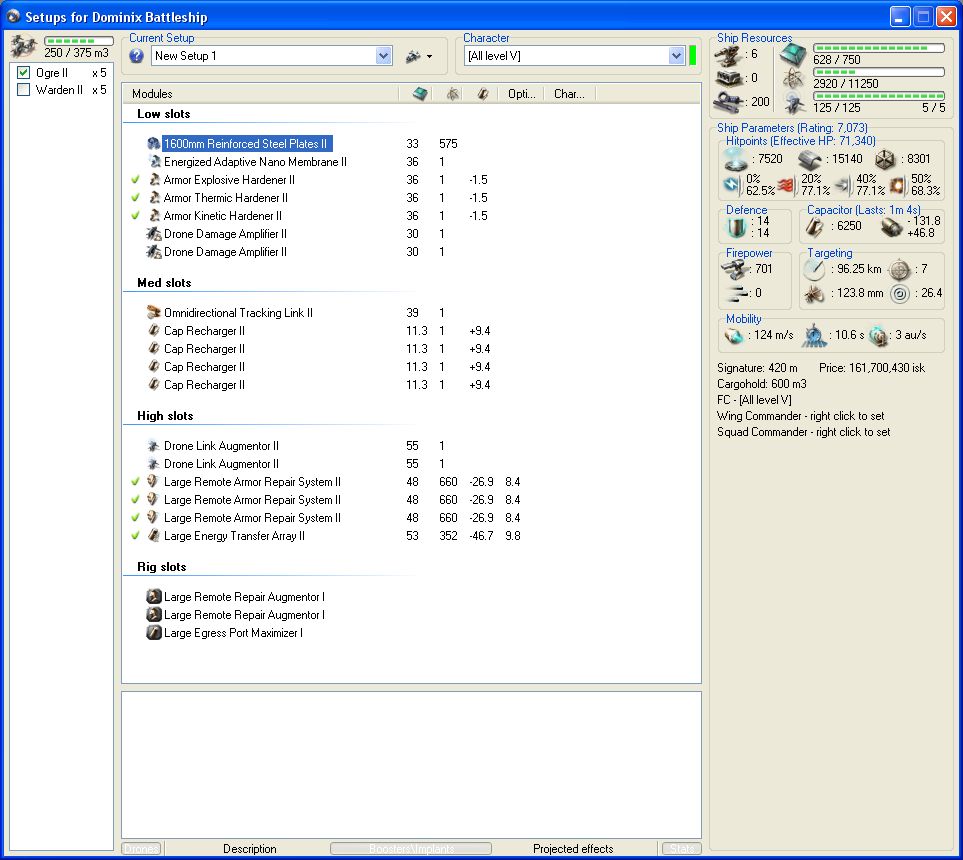Switch to the Projected effects tab

tap(573, 848)
